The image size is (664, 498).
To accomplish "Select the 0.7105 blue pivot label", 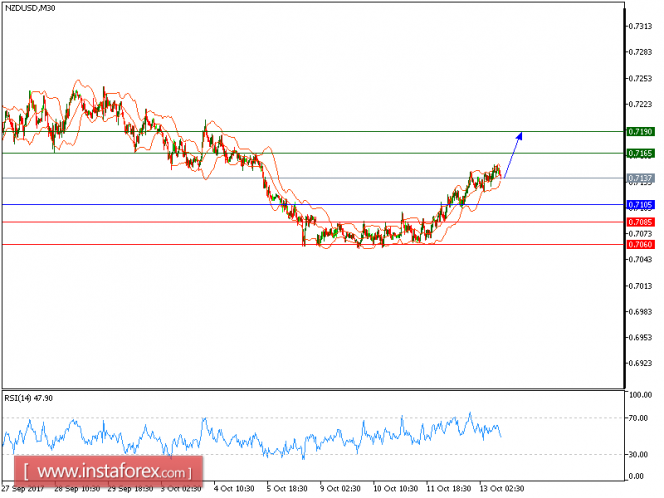I will (640, 205).
